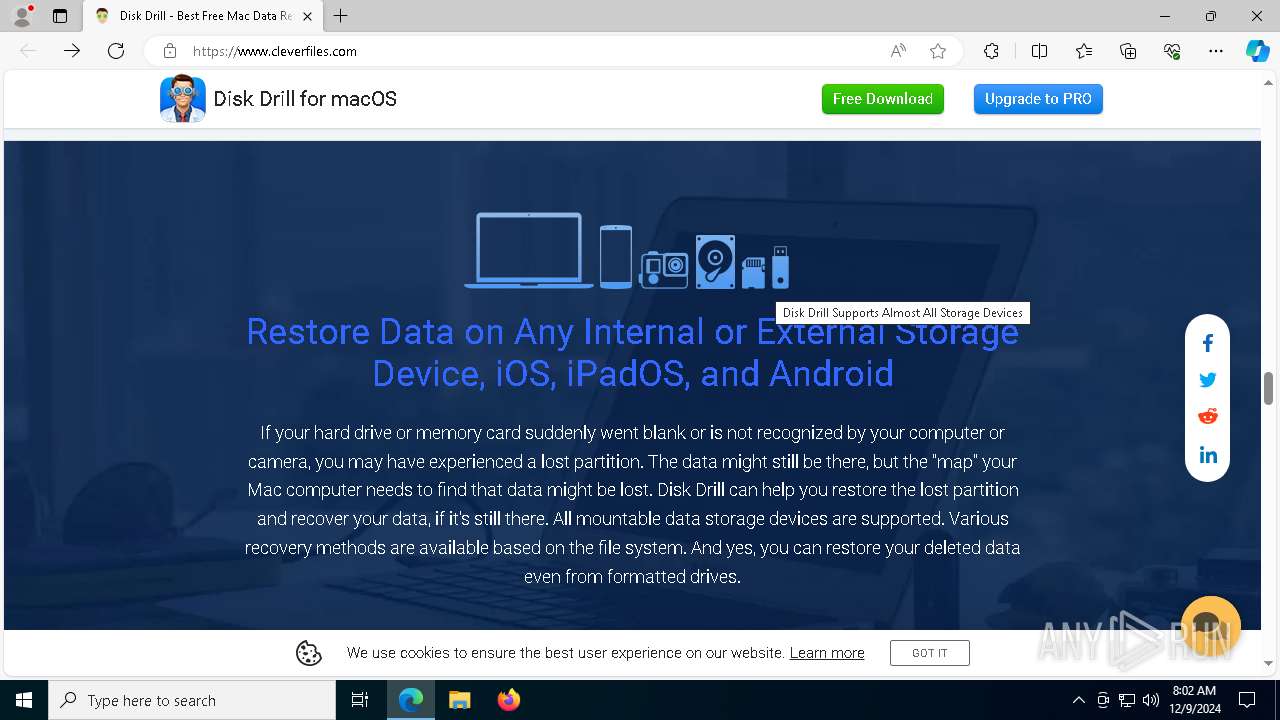The image size is (1280, 720).
Task: Open the Copilot sidebar
Action: [1257, 51]
